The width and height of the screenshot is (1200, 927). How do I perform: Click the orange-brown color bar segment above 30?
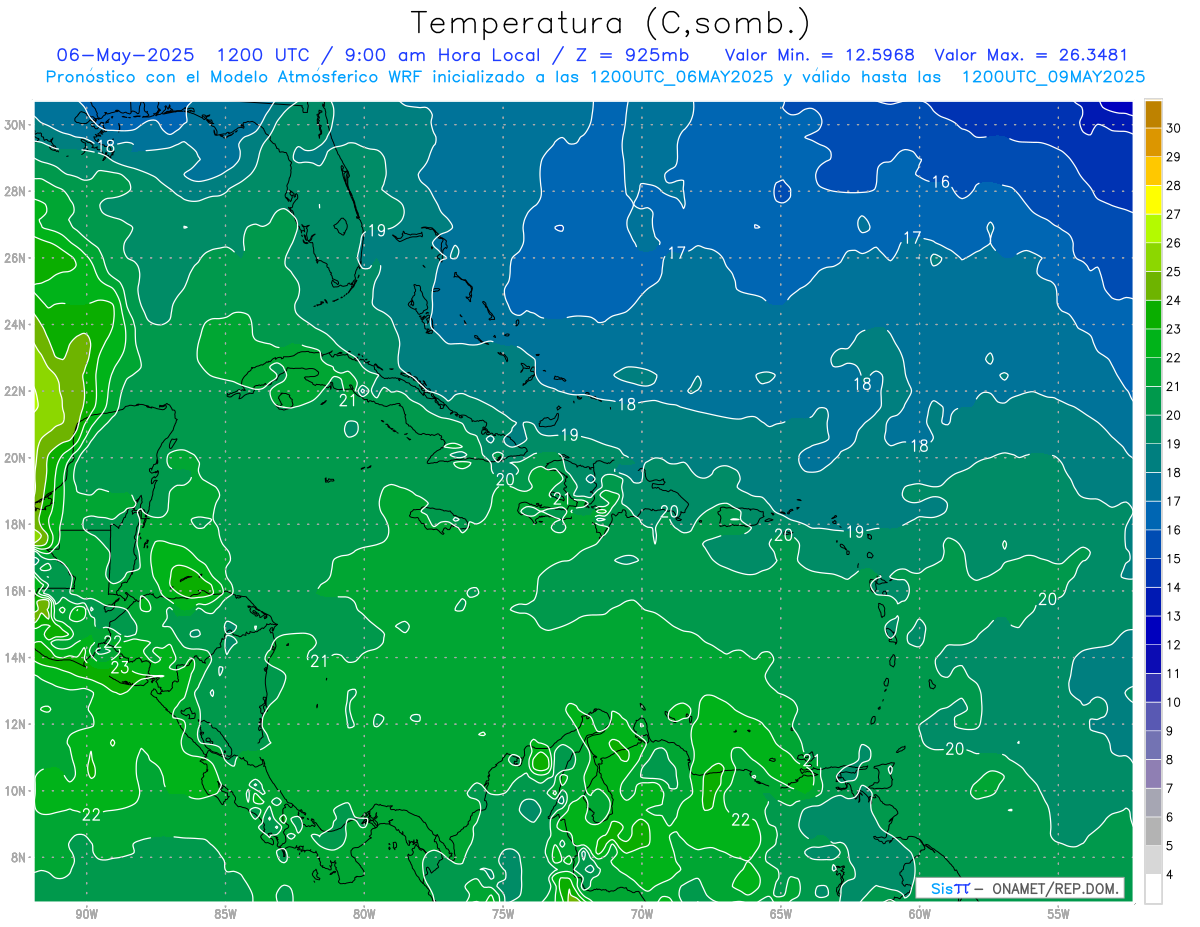tap(1153, 114)
